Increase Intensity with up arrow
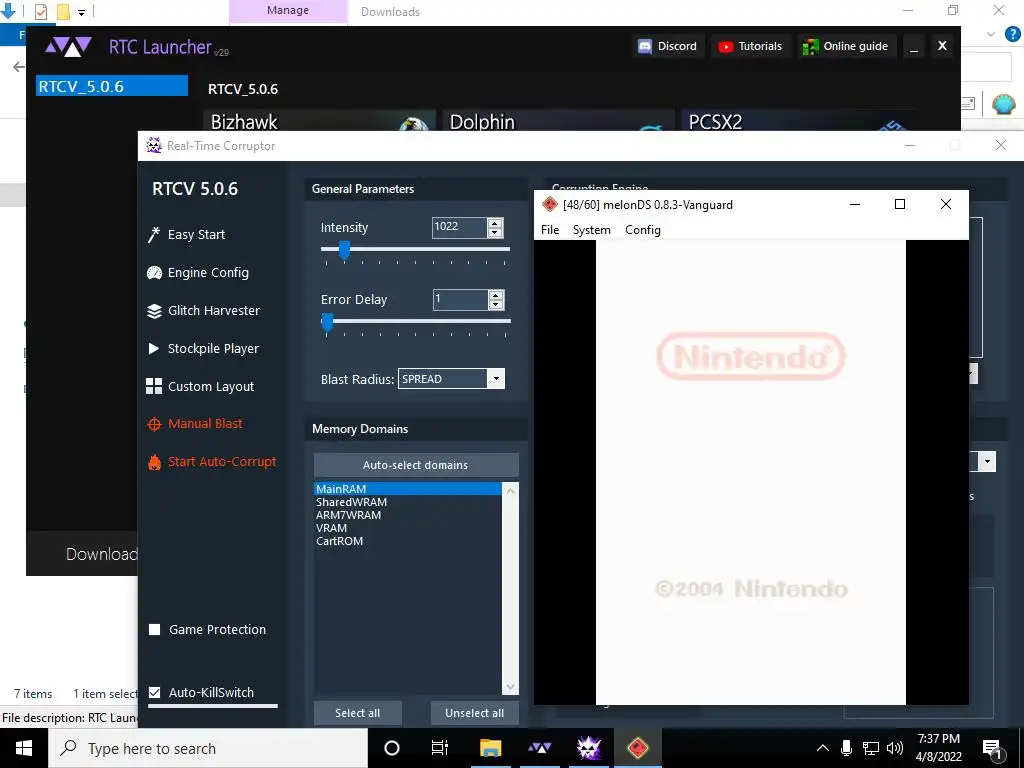Viewport: 1024px width, 768px height. pyautogui.click(x=495, y=223)
